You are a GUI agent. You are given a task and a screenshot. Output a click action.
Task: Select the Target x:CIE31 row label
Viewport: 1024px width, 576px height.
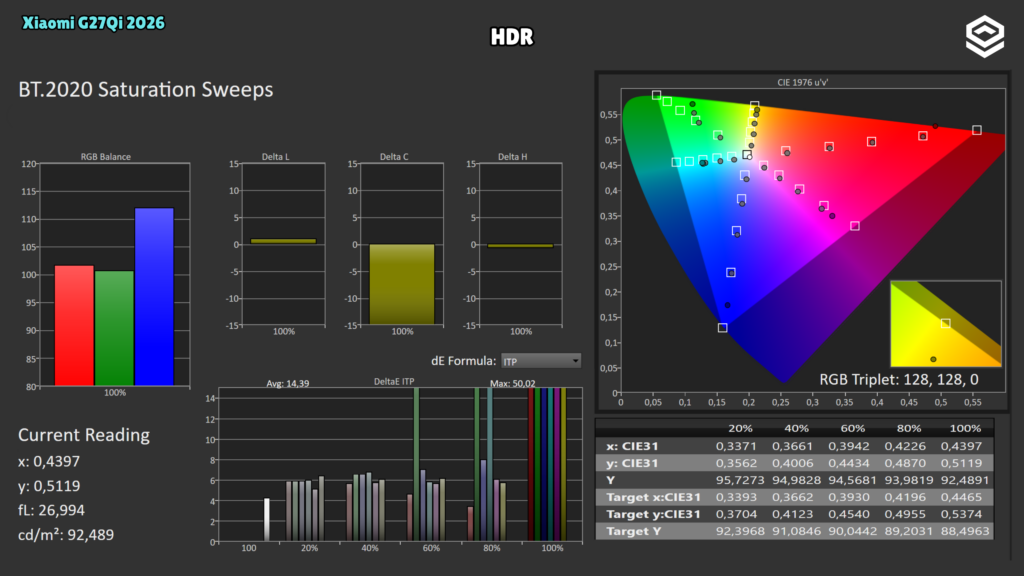click(x=653, y=497)
